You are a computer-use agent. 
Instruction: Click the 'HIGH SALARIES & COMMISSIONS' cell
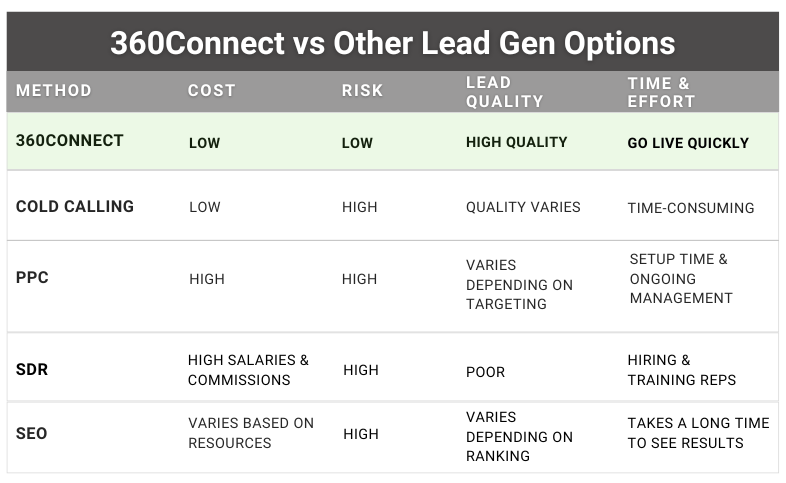[249, 370]
